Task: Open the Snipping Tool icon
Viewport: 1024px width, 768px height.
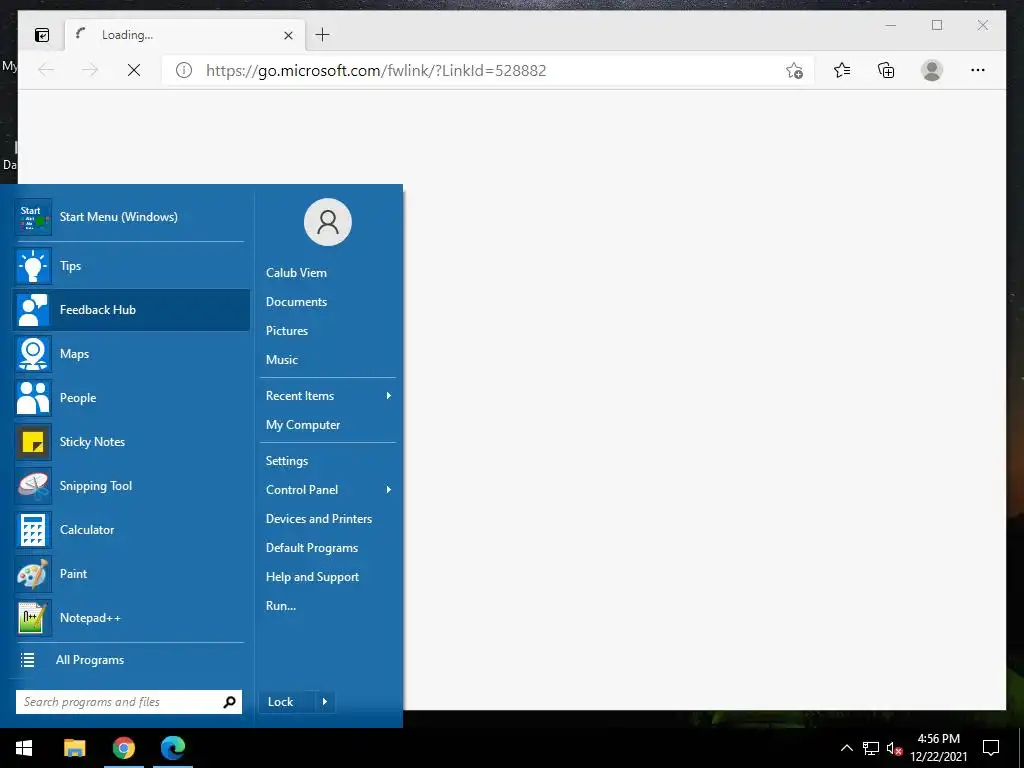Action: [x=33, y=486]
